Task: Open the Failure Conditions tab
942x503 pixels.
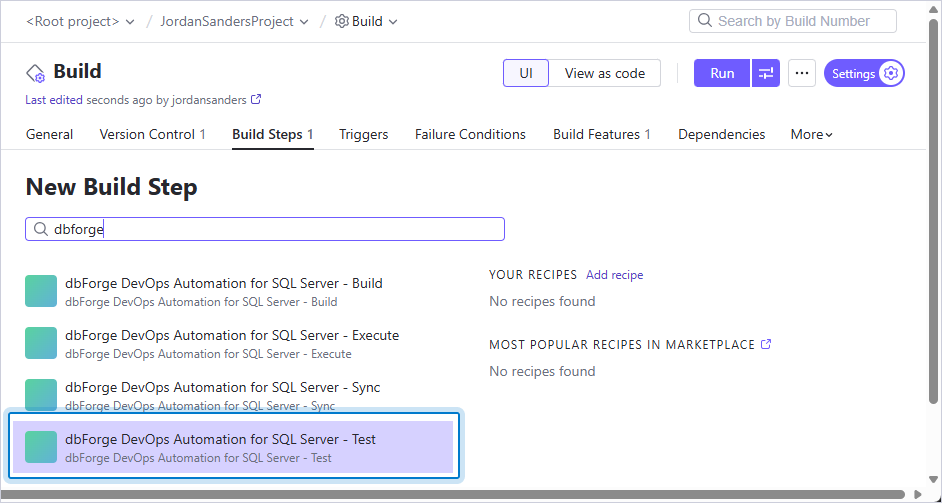Action: click(470, 135)
